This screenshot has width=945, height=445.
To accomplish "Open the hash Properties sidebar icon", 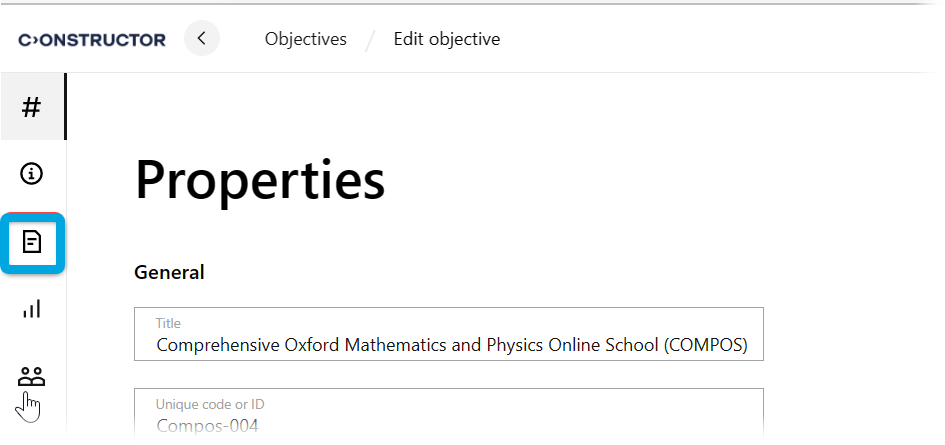I will click(32, 107).
